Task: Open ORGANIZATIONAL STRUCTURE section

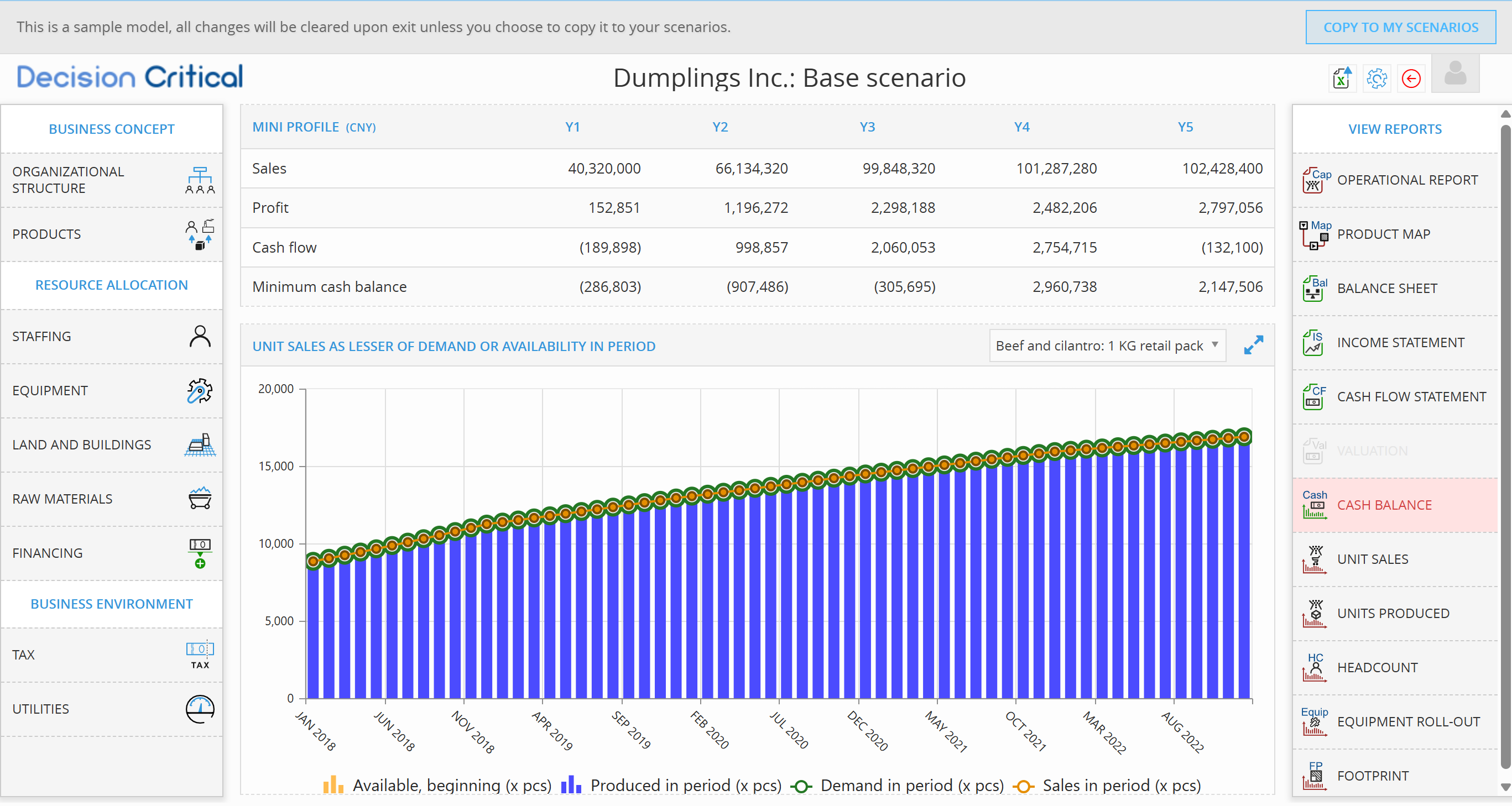Action: pyautogui.click(x=112, y=180)
